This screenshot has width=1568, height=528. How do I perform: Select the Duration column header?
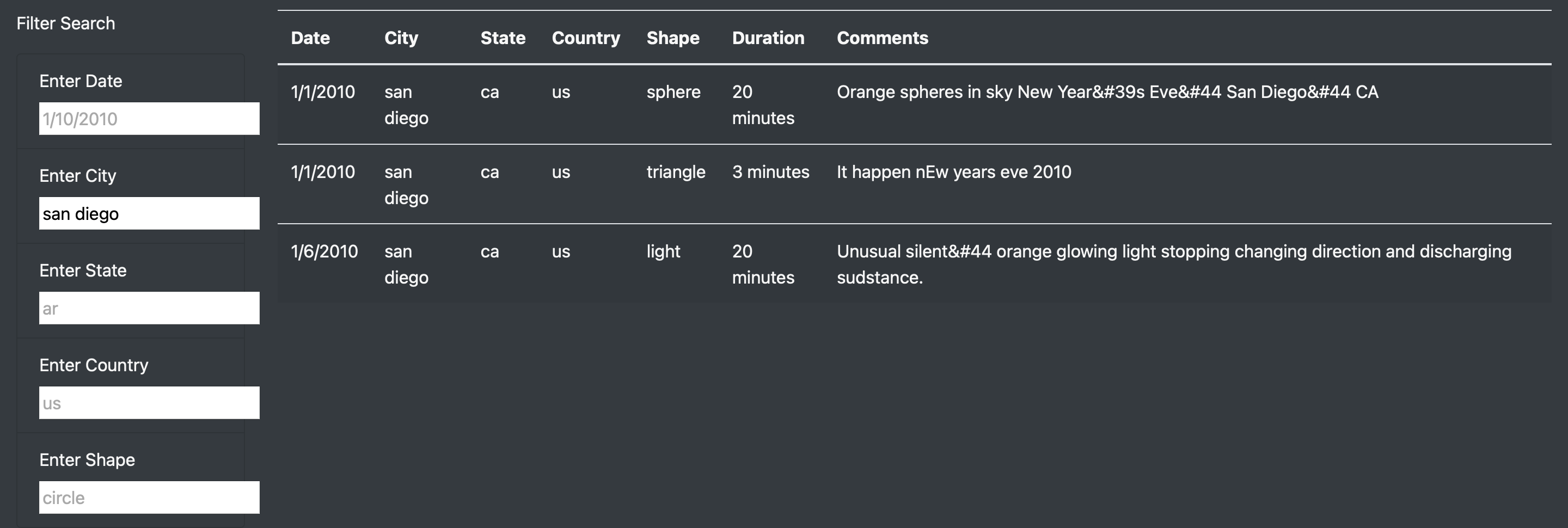(768, 38)
